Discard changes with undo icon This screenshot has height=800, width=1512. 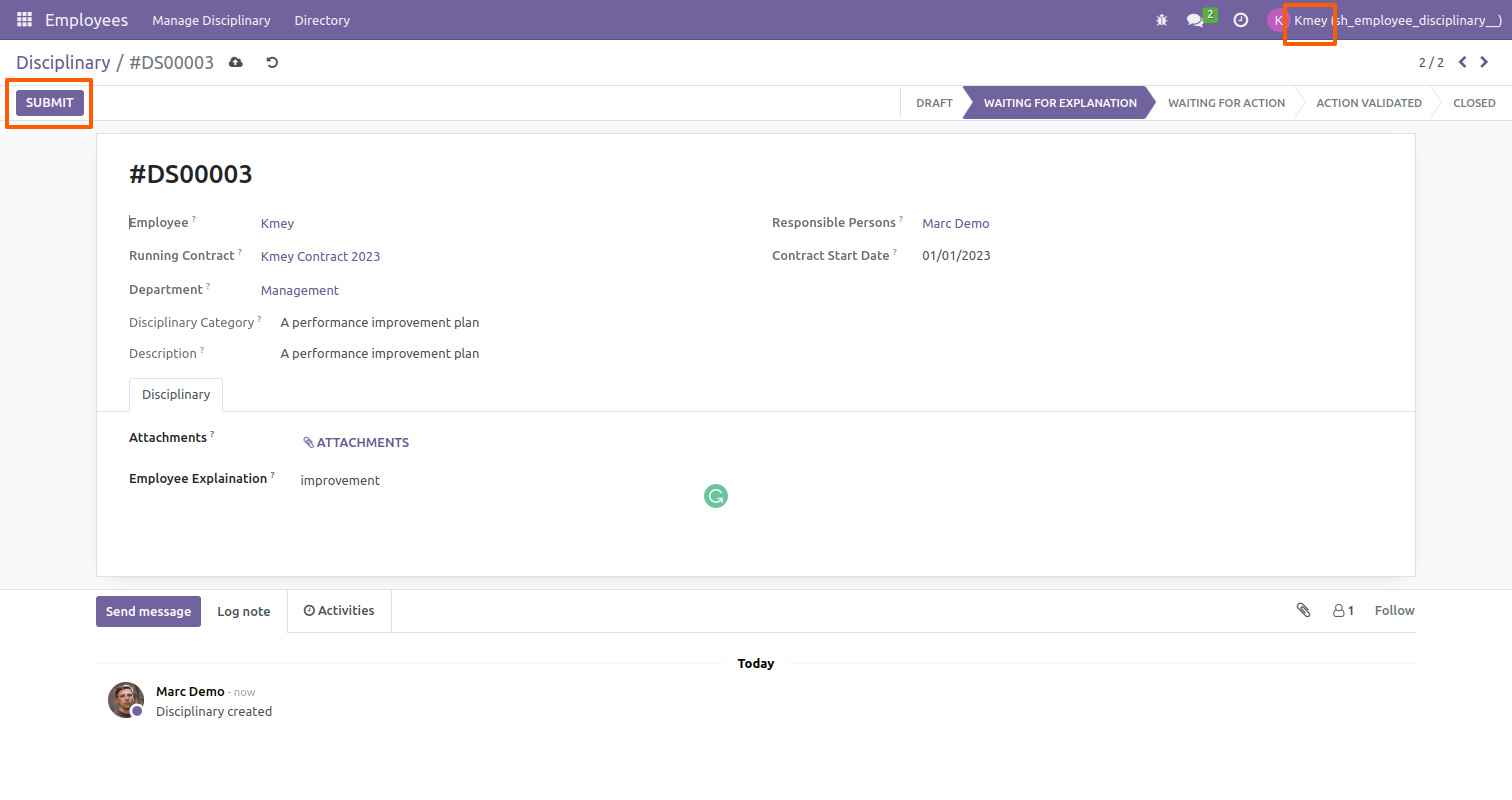coord(272,62)
